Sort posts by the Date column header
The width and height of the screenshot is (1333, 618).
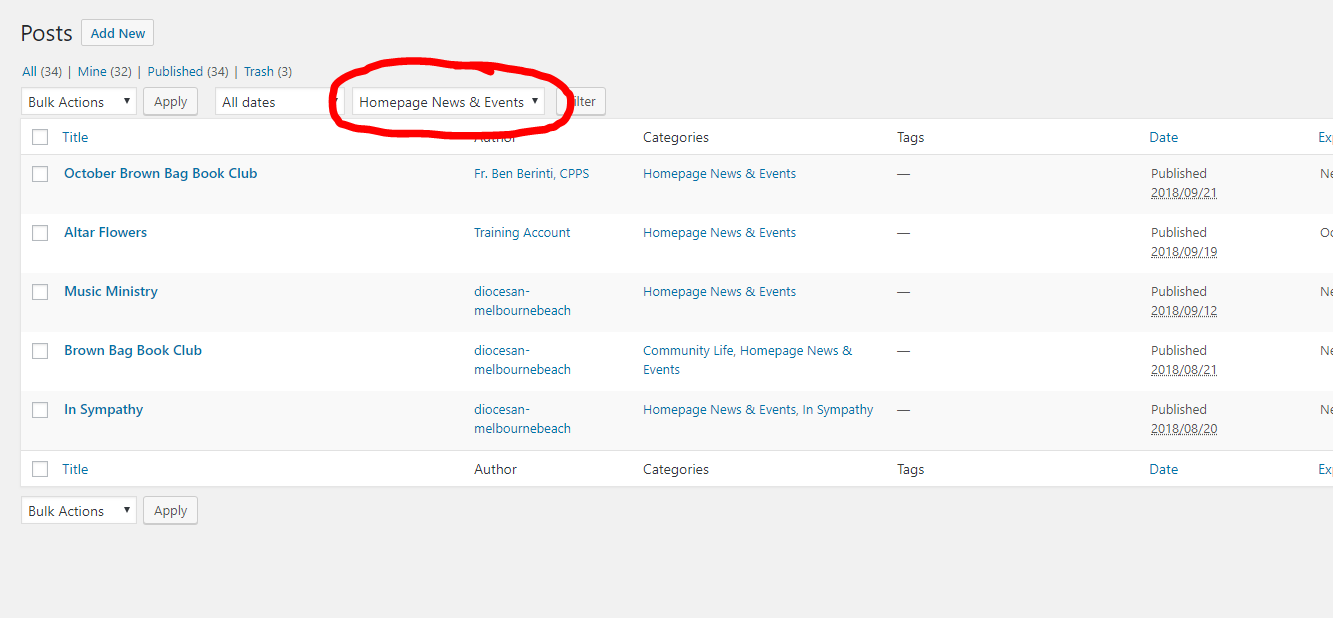1163,137
